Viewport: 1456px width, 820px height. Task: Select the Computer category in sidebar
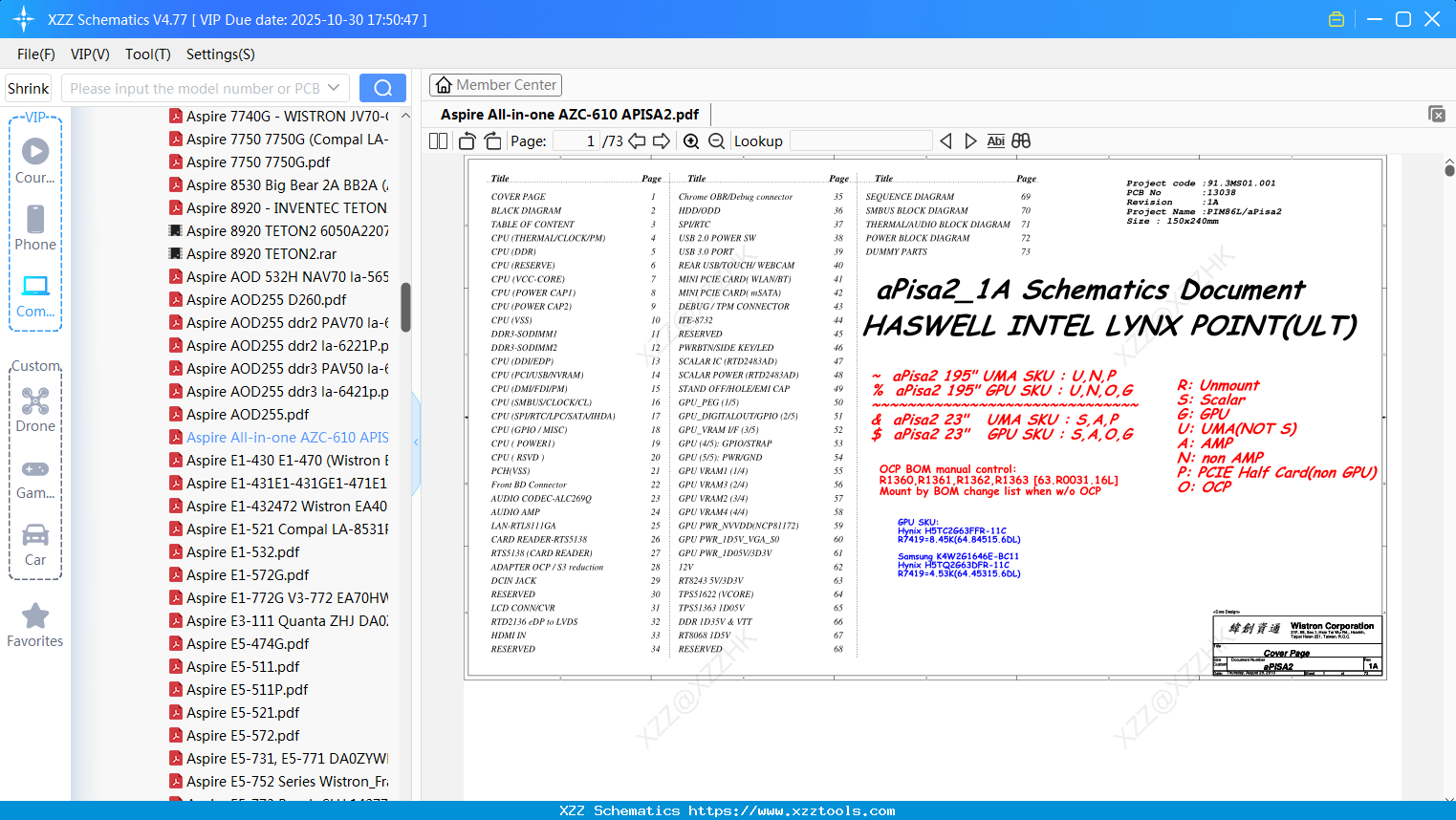(35, 295)
